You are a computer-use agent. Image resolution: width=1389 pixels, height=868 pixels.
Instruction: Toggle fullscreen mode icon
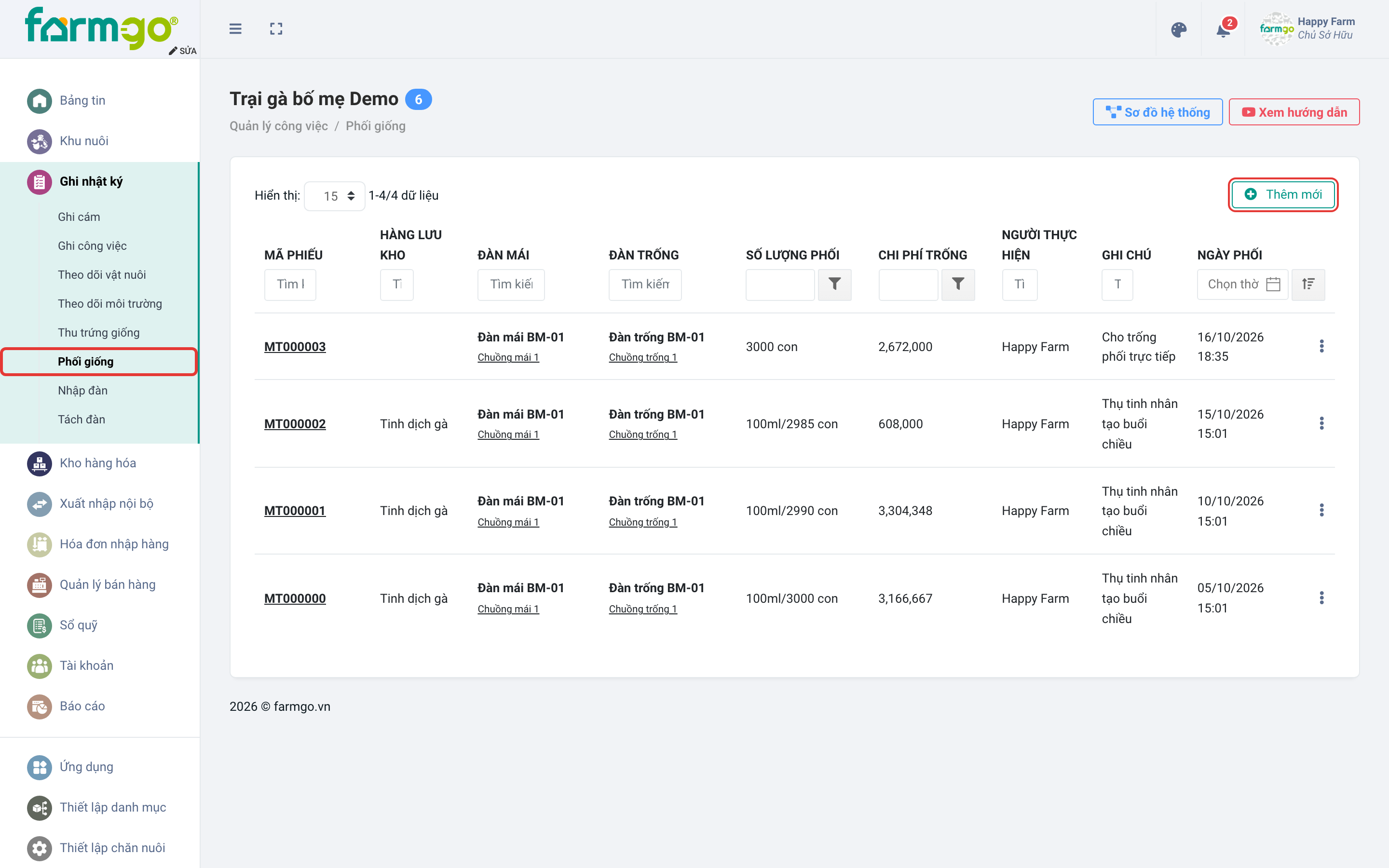coord(276,29)
